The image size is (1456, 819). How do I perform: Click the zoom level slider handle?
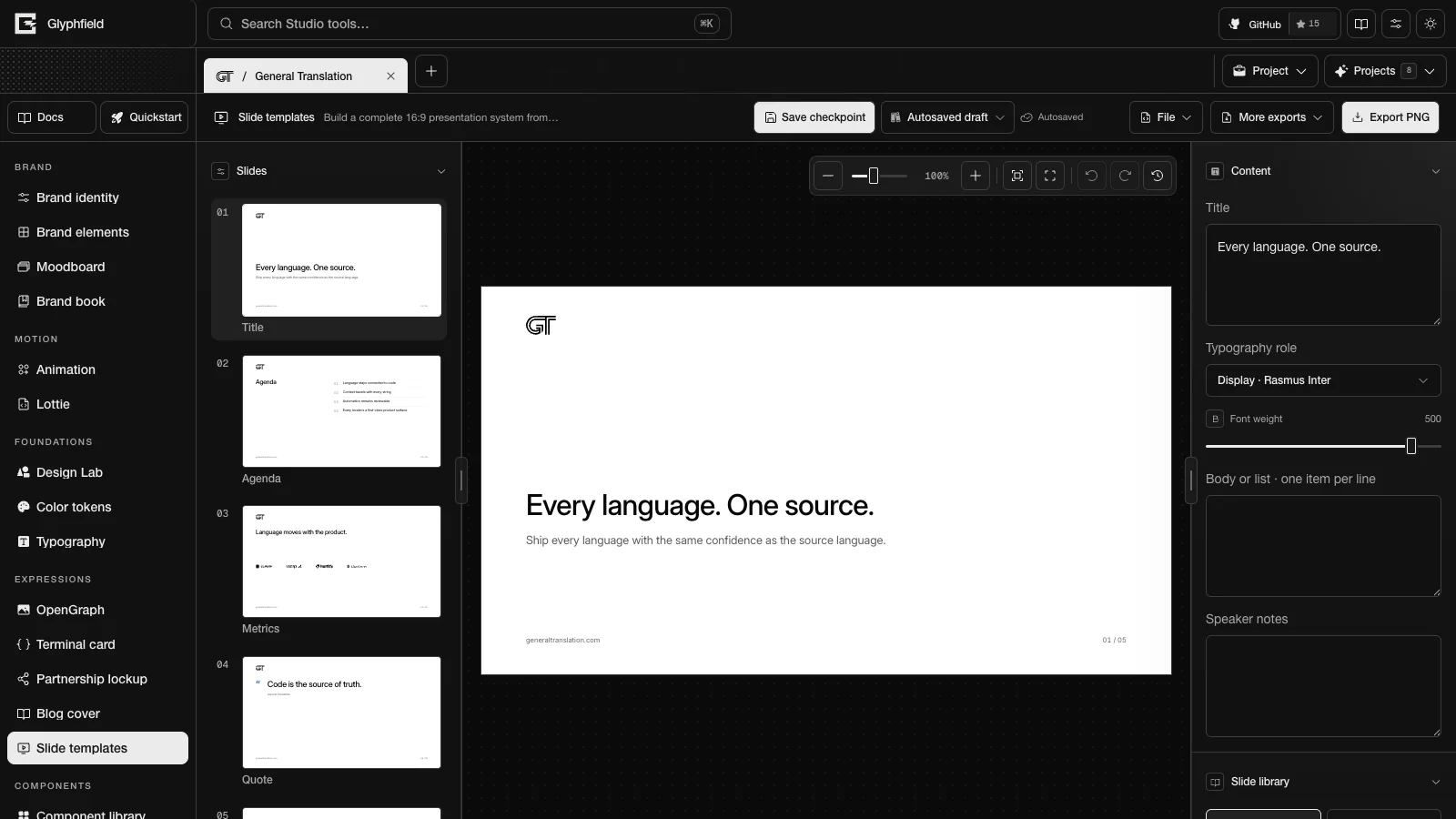pos(874,176)
